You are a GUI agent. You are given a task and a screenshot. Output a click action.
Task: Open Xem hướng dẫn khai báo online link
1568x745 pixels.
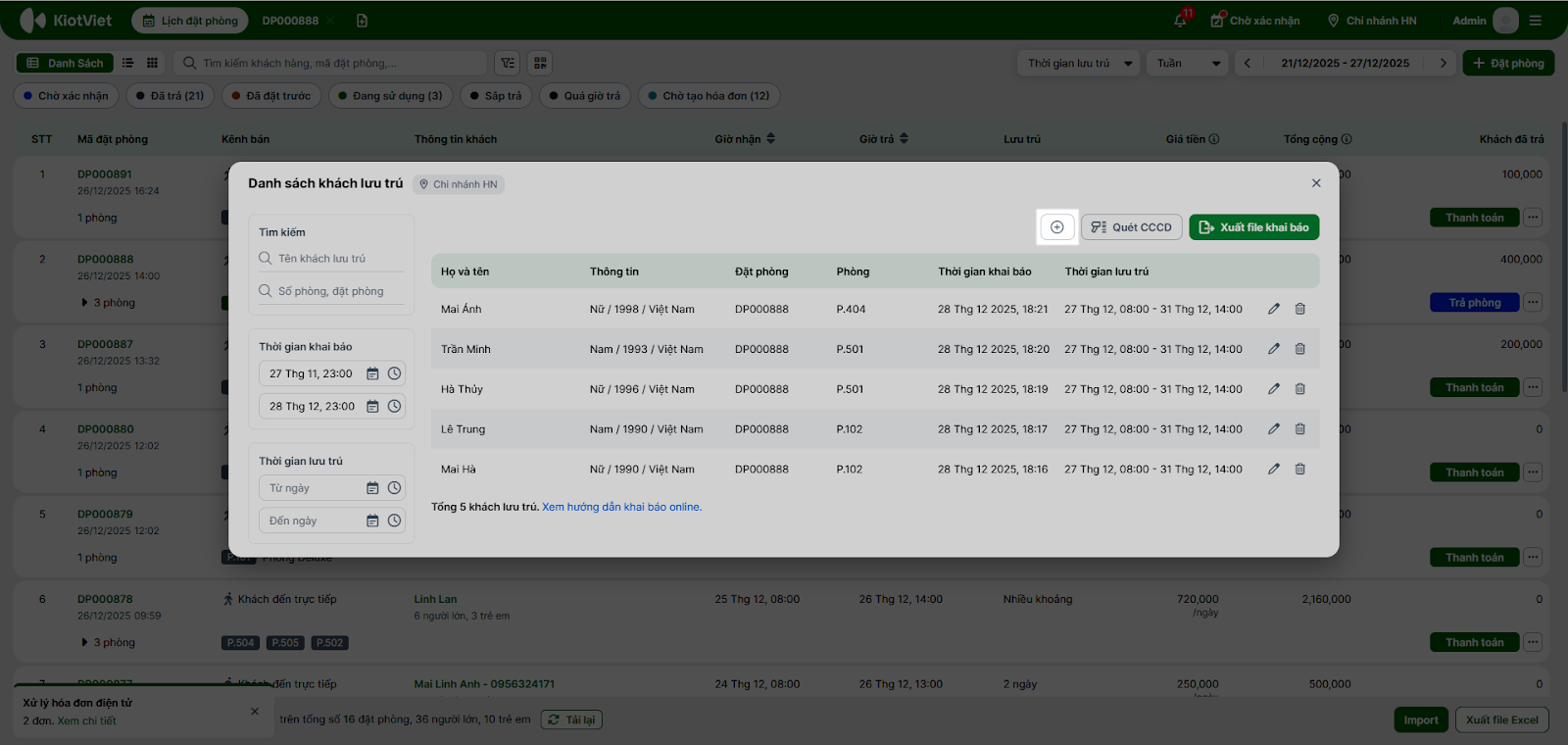point(621,508)
